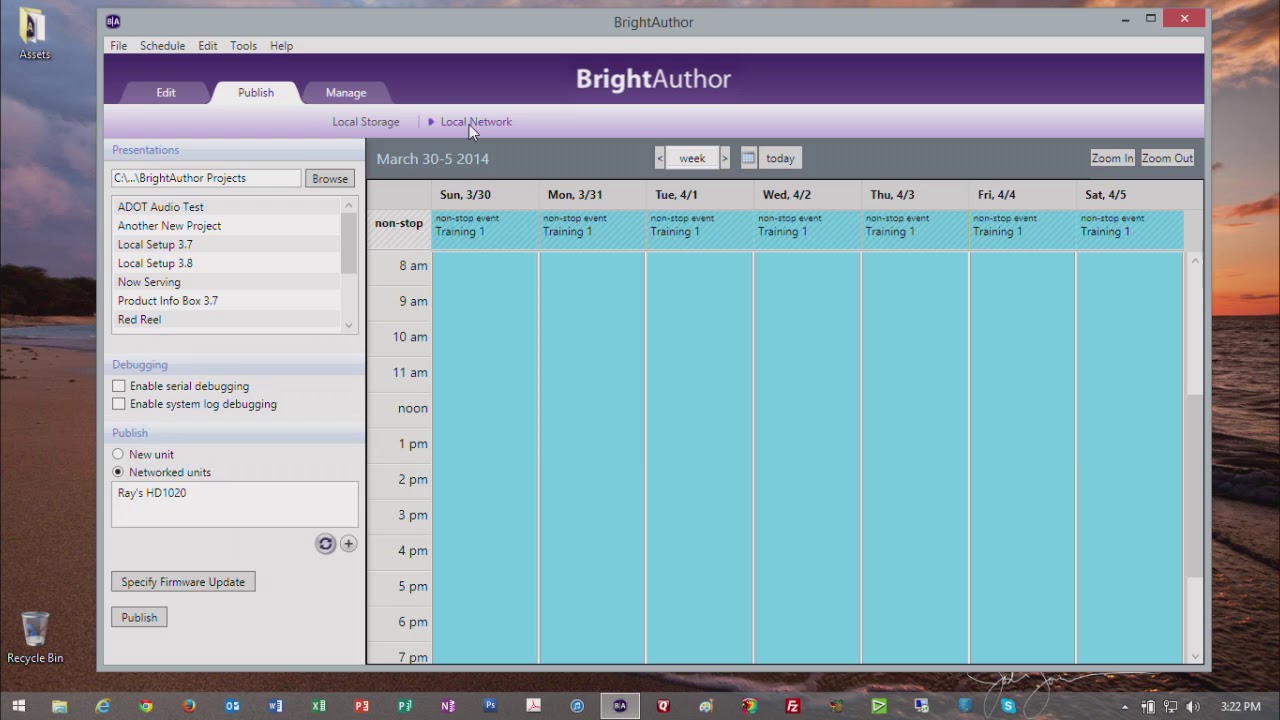
Task: Enable system log debugging checkbox
Action: pyautogui.click(x=119, y=404)
